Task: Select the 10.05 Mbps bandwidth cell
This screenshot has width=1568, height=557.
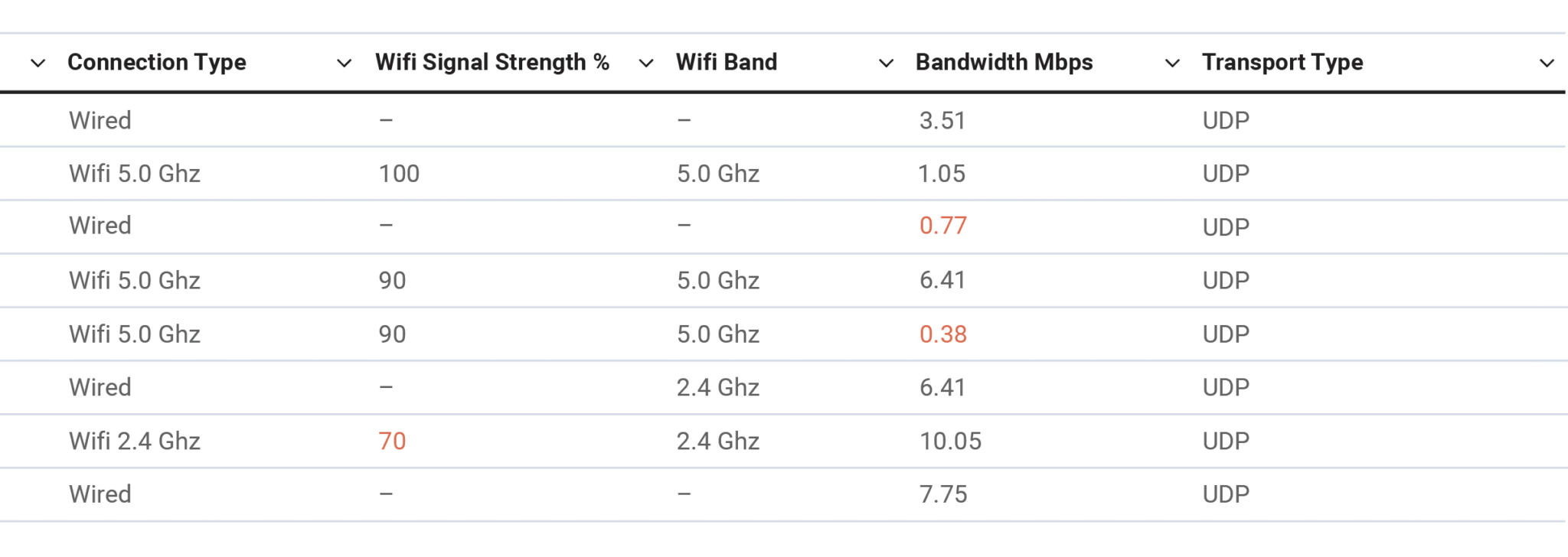Action: pyautogui.click(x=951, y=441)
